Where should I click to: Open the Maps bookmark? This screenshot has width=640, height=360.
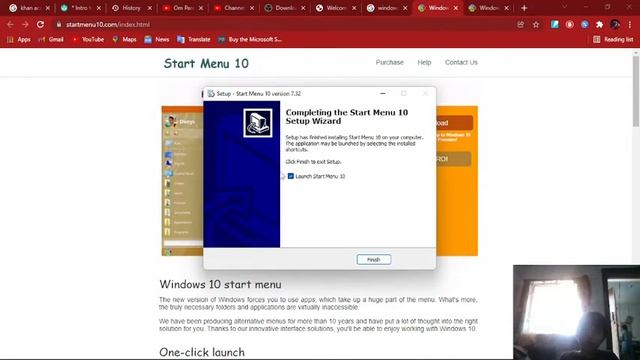click(x=124, y=40)
